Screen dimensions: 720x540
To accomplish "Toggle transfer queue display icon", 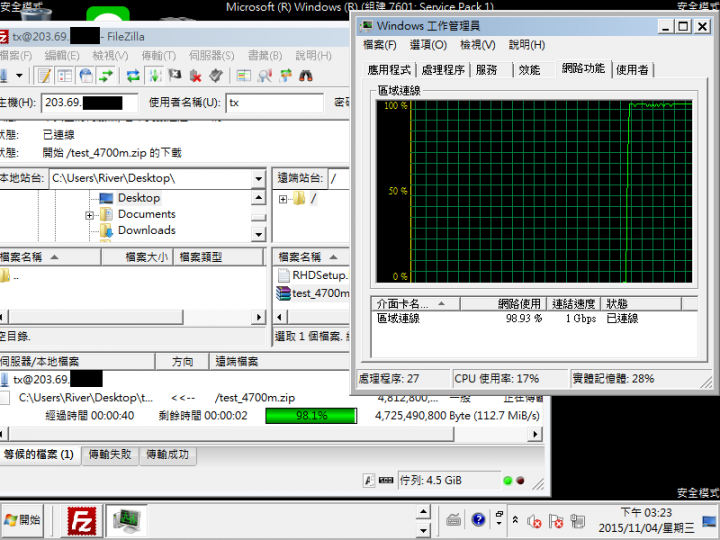I will [107, 75].
